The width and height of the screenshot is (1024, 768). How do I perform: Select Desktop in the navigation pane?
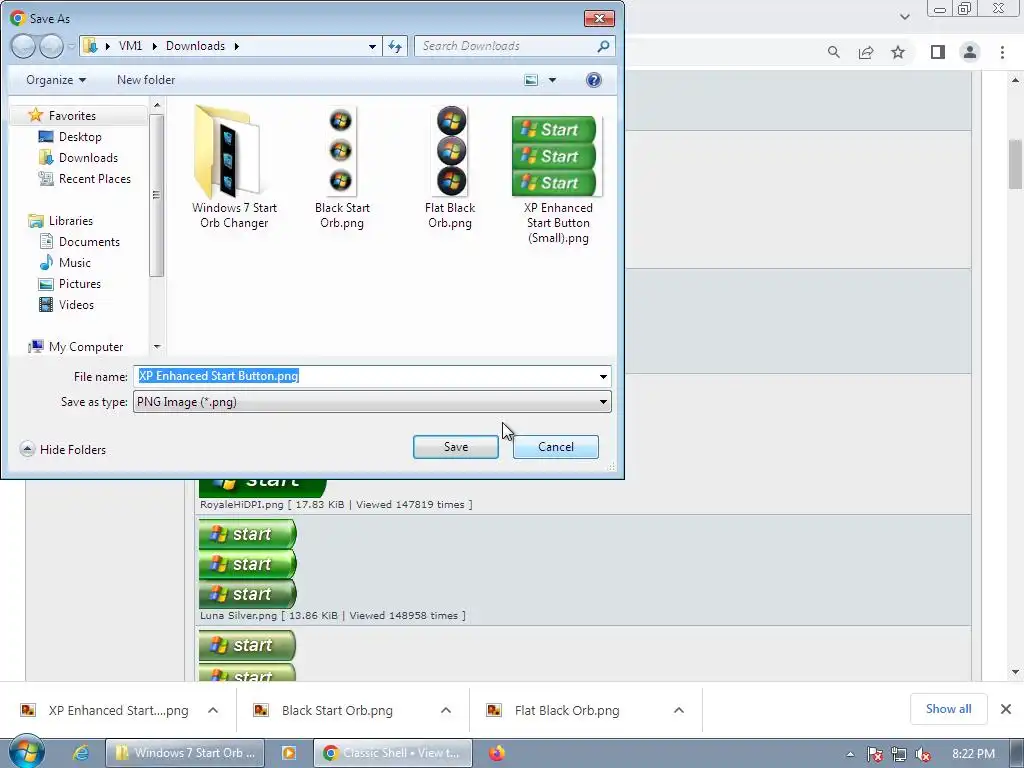(80, 136)
